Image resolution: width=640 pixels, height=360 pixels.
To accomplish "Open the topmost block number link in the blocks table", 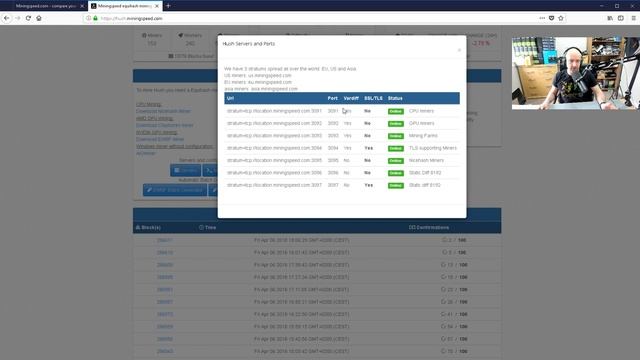I will [x=165, y=240].
